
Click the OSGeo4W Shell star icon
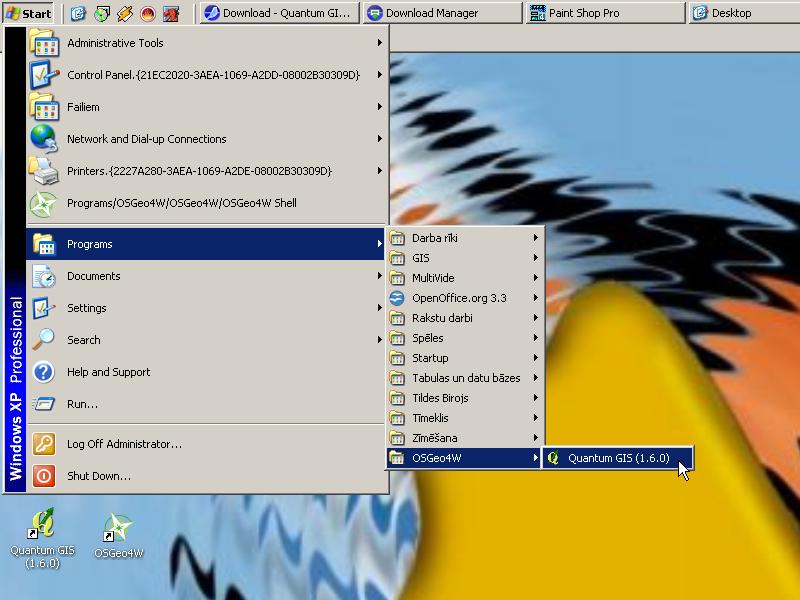(x=44, y=203)
